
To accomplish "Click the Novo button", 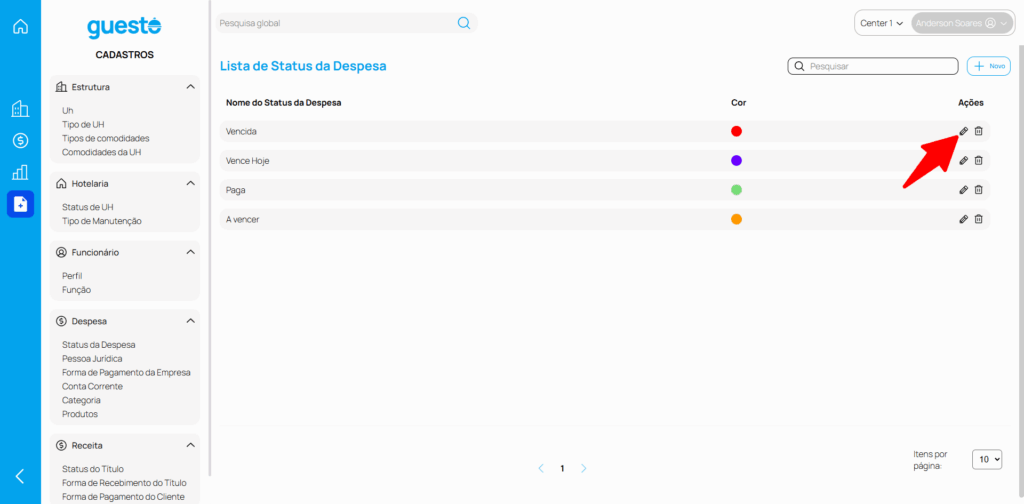I will point(988,66).
